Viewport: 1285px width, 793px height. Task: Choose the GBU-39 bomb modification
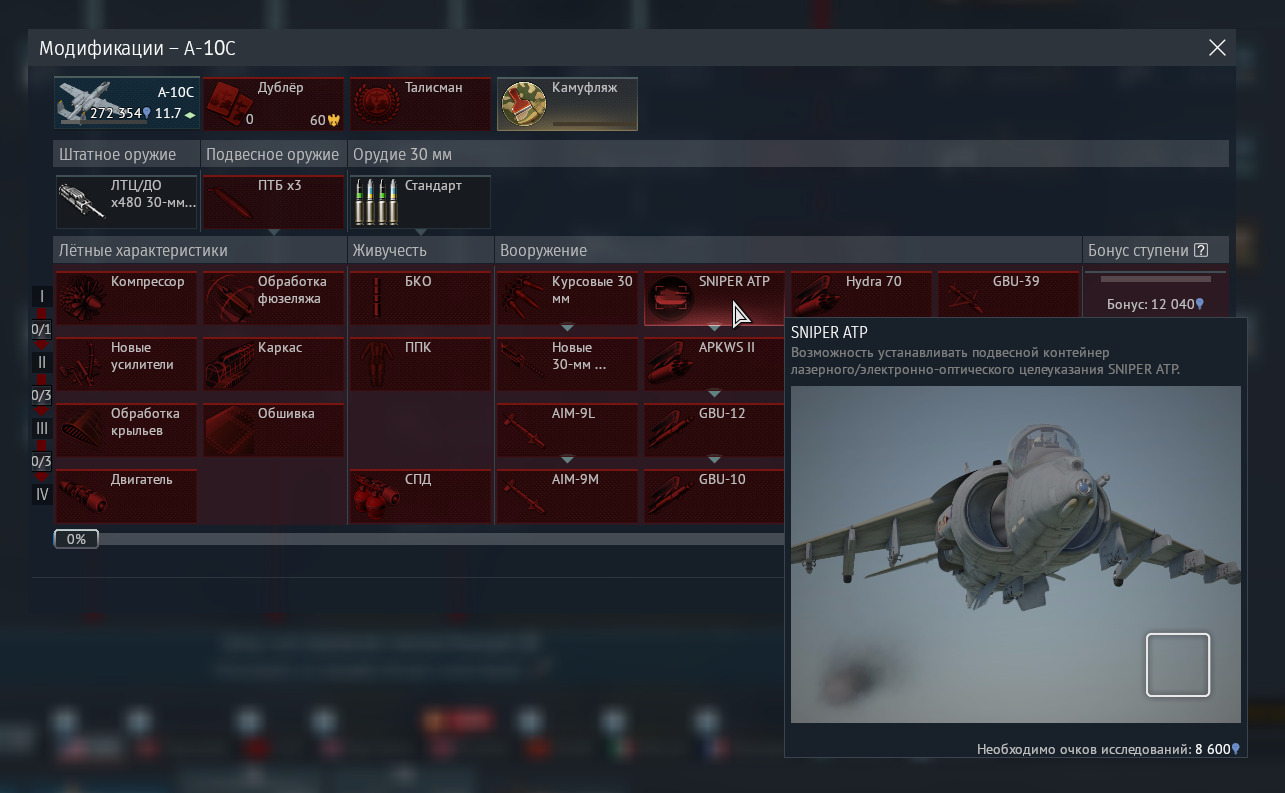(x=1008, y=297)
